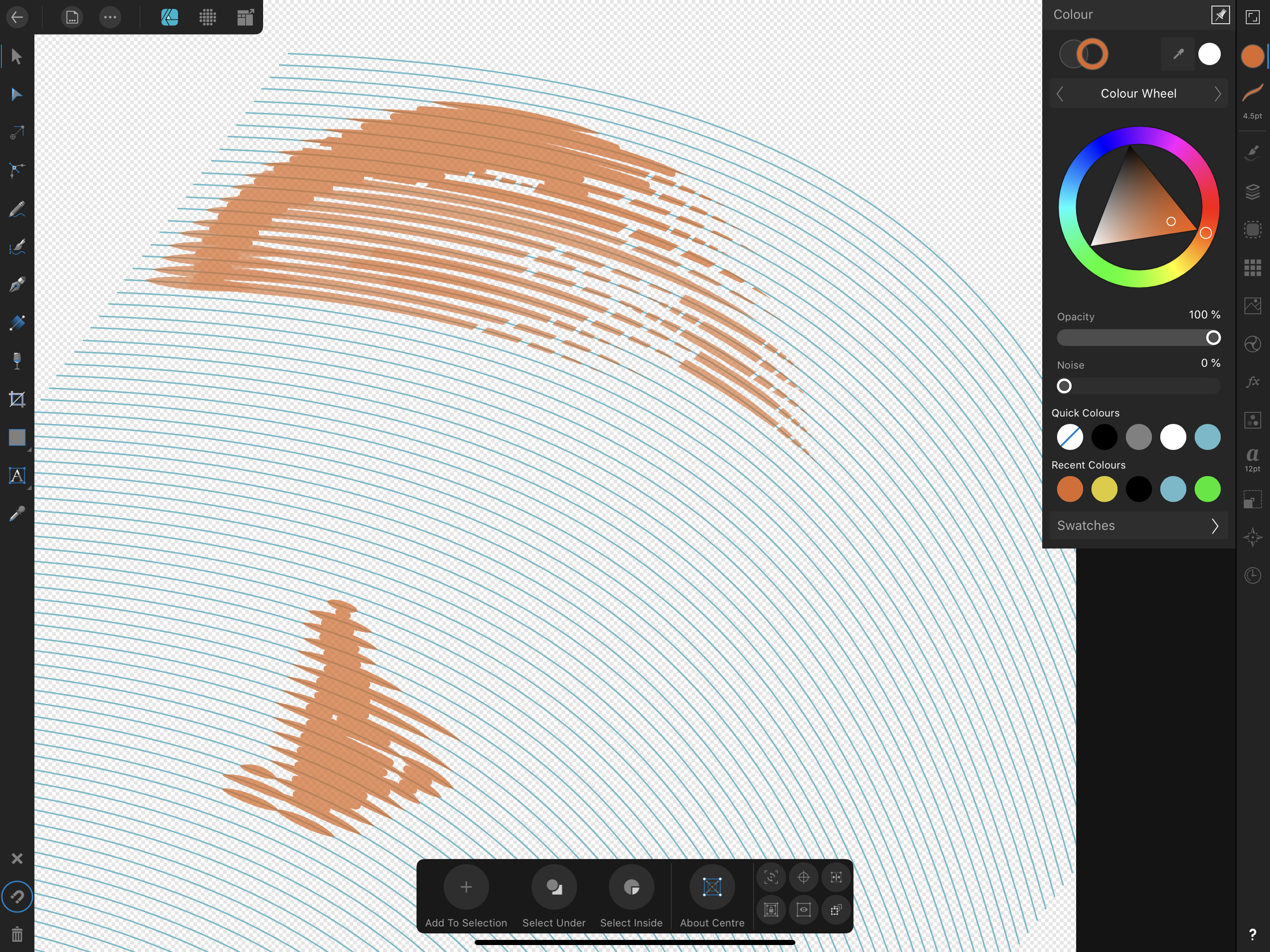Select the Vector Brush tool
This screenshot has width=1270, height=952.
(x=17, y=247)
